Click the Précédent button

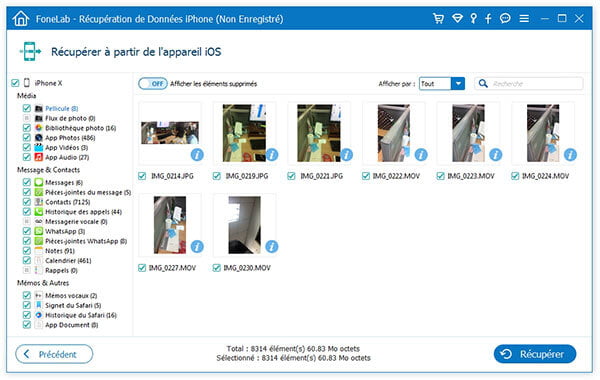tap(54, 354)
